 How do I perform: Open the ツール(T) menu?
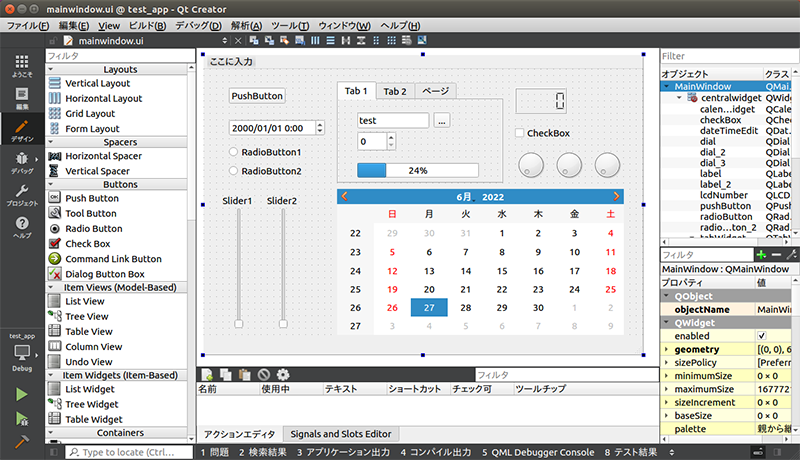coord(290,25)
